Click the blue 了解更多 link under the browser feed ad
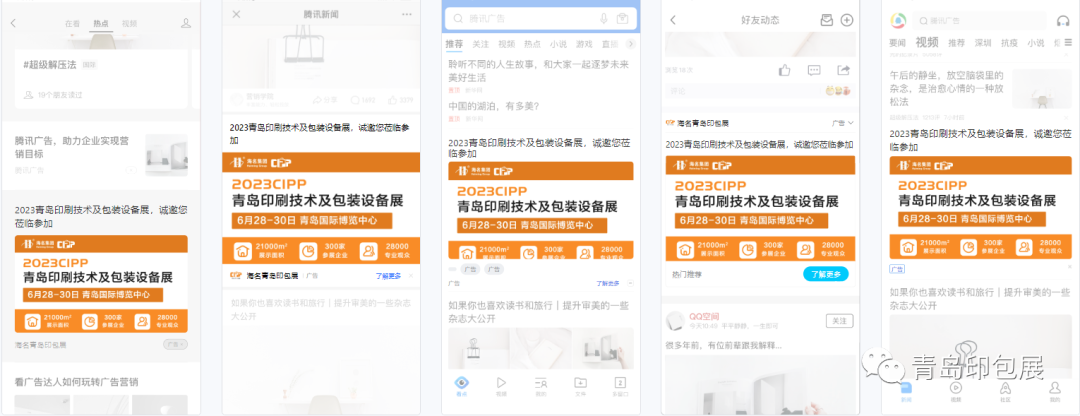1080x416 pixels. [x=609, y=283]
